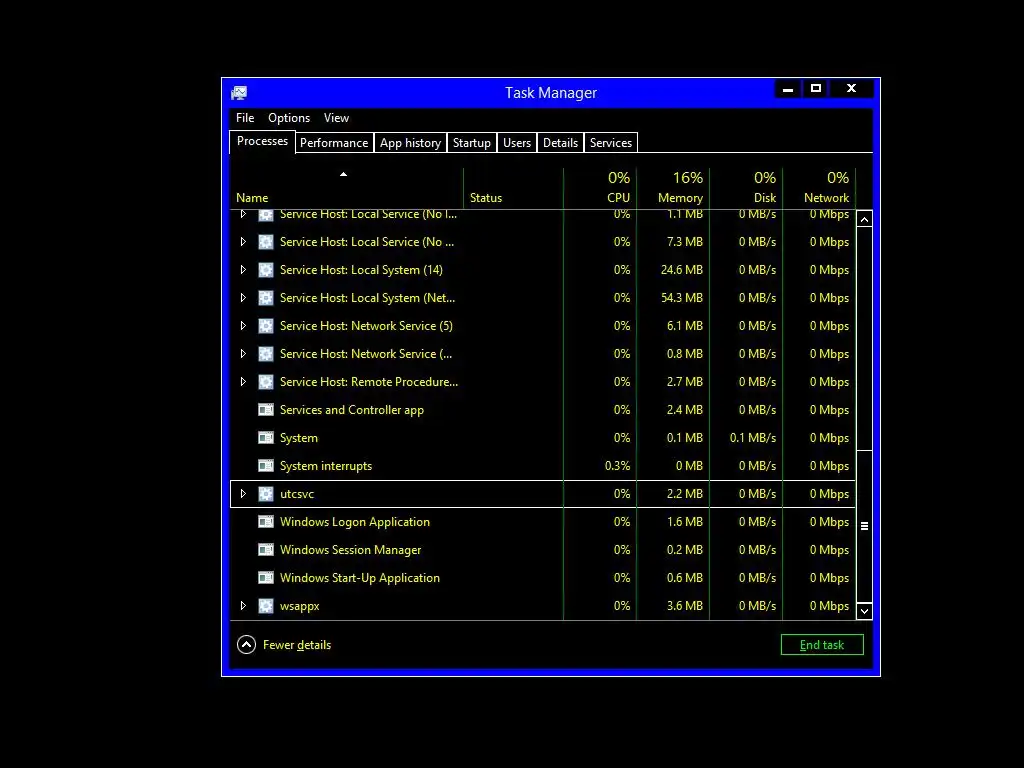
Task: Click the vertical scrollbar thumb
Action: [864, 526]
